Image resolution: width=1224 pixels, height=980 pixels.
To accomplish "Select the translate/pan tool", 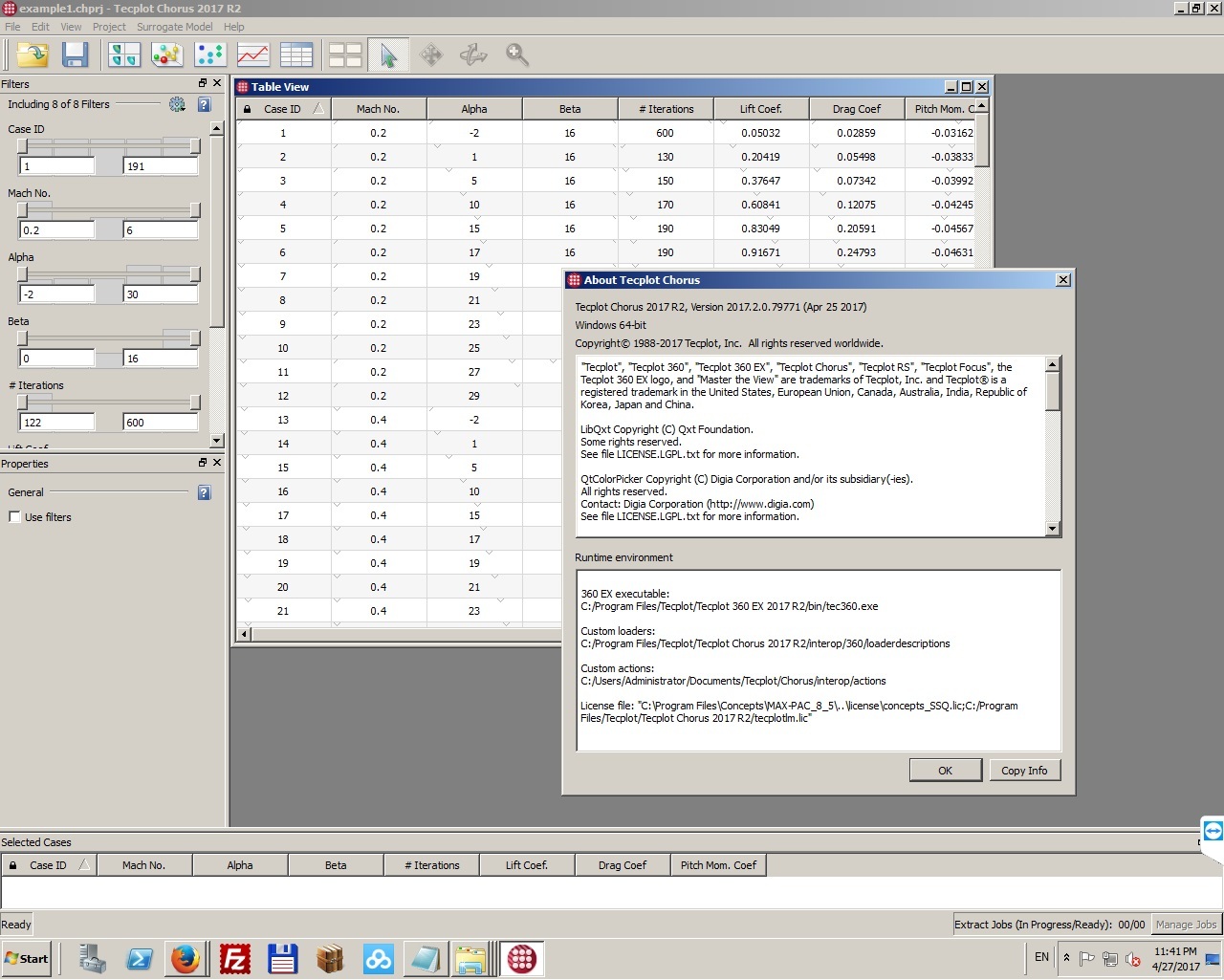I will 431,55.
